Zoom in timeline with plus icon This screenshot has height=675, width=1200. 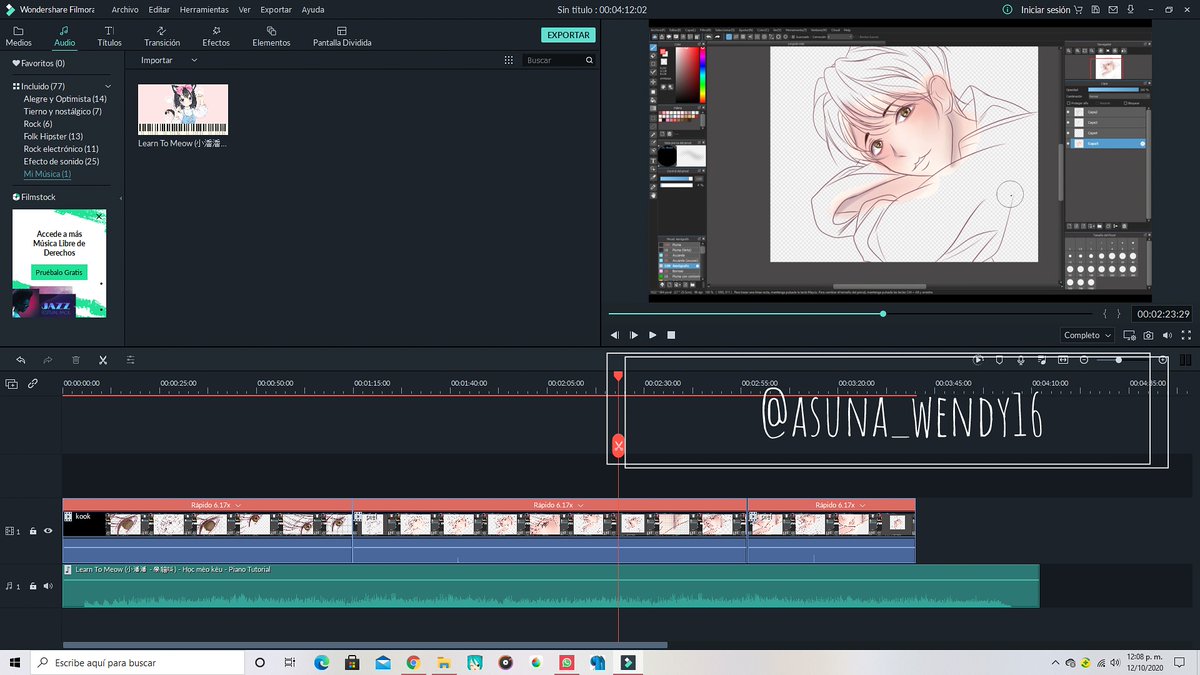point(1163,360)
